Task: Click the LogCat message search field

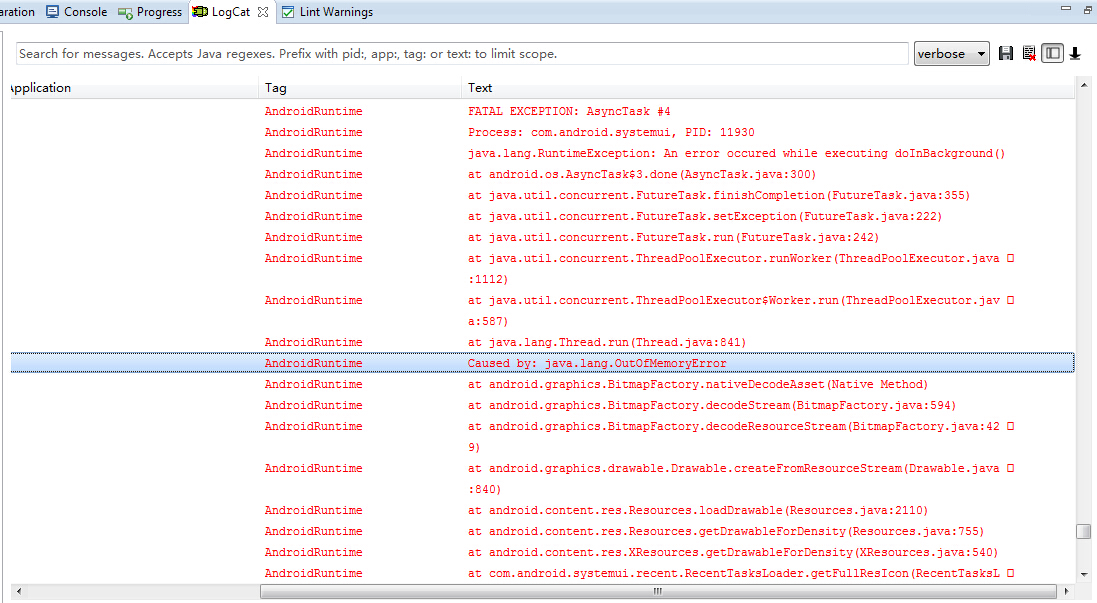Action: click(x=462, y=54)
